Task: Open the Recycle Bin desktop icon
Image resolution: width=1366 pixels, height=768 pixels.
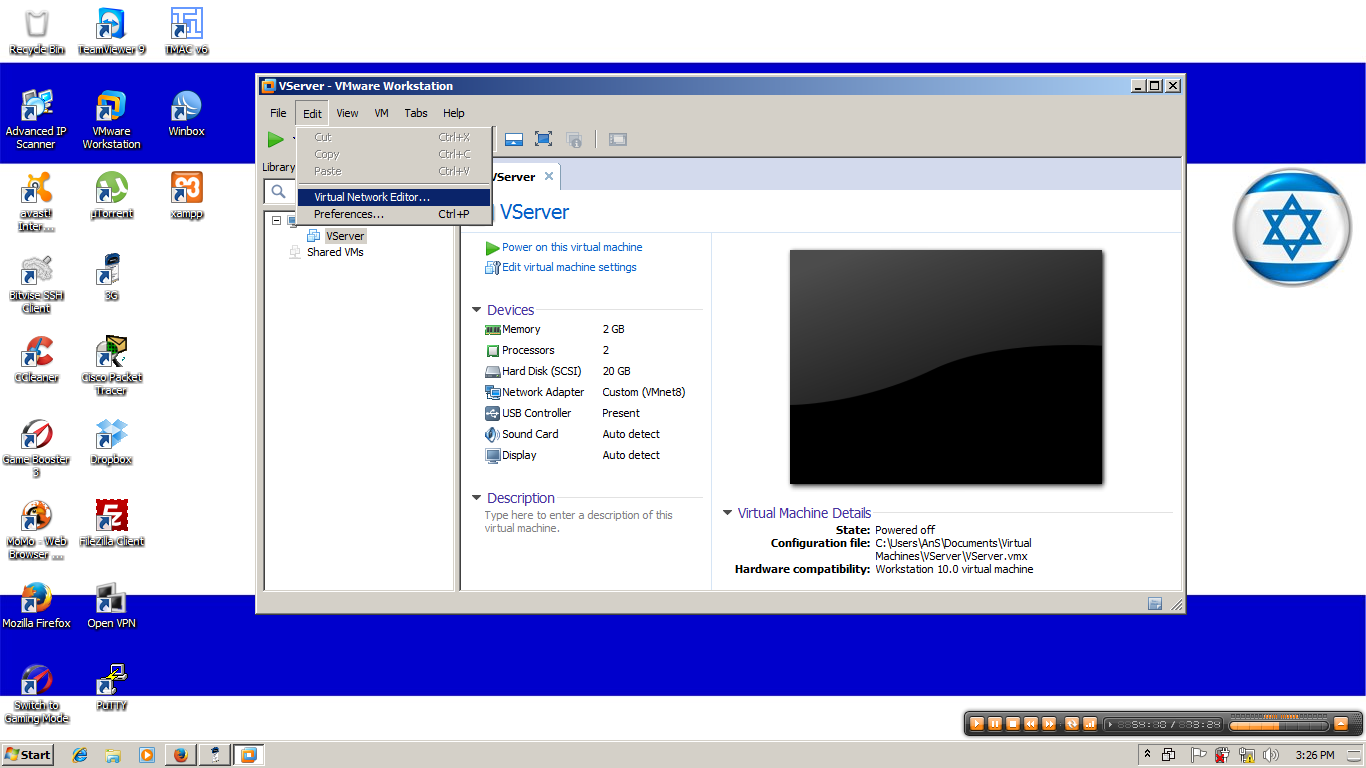Action: (x=36, y=31)
